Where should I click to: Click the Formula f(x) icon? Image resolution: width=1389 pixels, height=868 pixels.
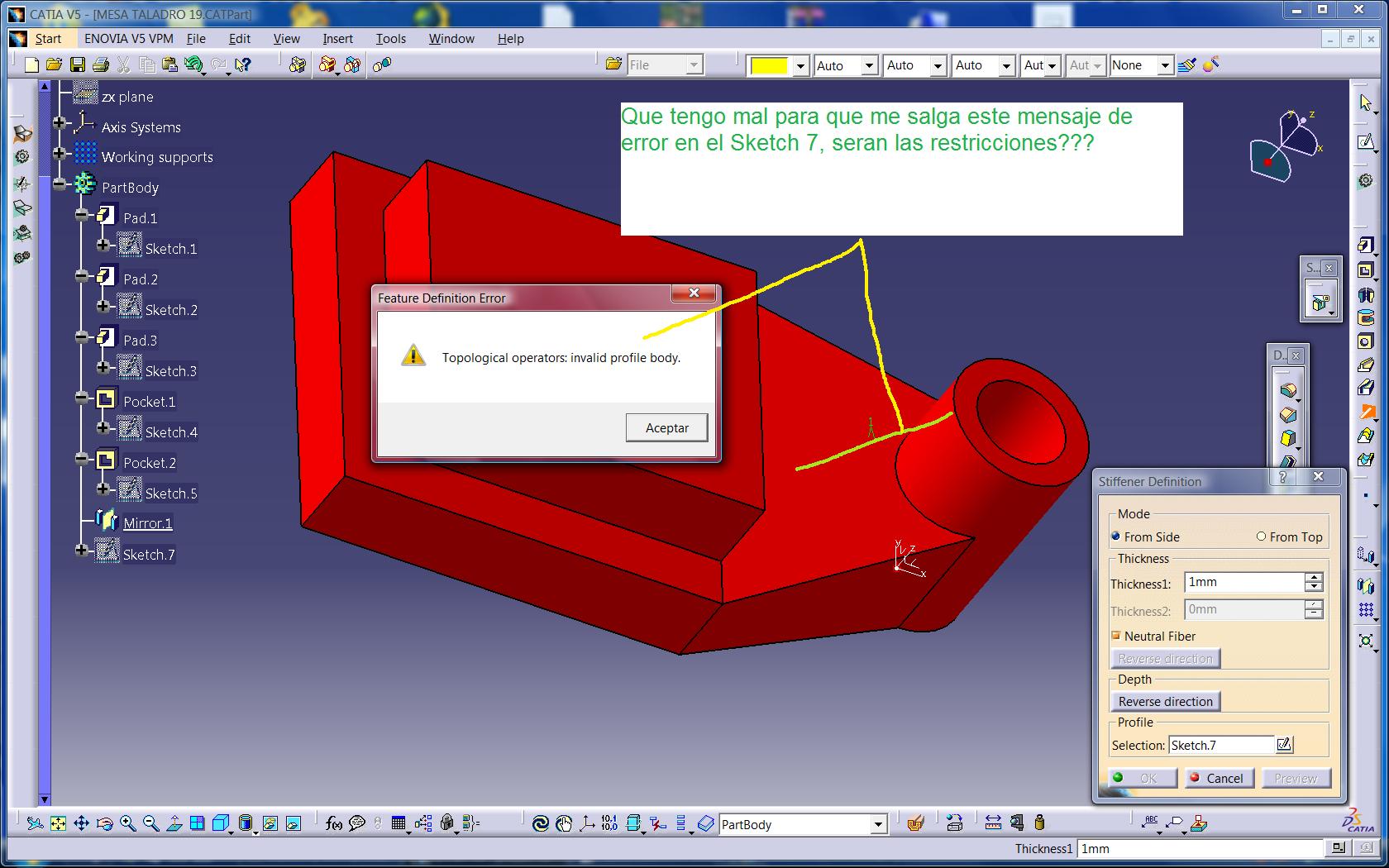click(x=334, y=823)
